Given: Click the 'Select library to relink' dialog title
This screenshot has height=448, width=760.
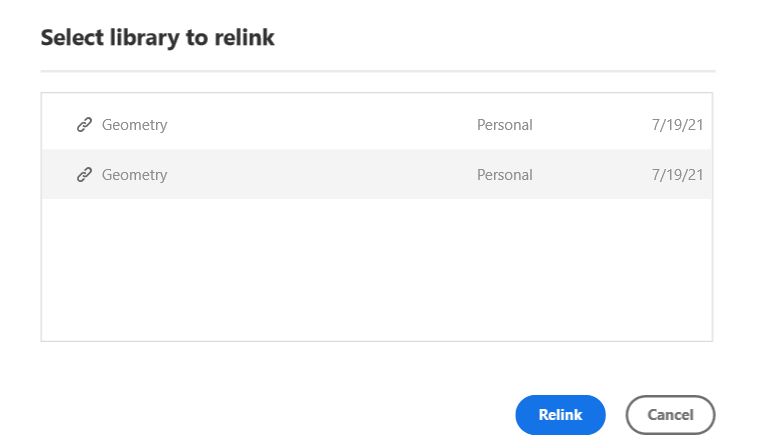Looking at the screenshot, I should point(157,39).
